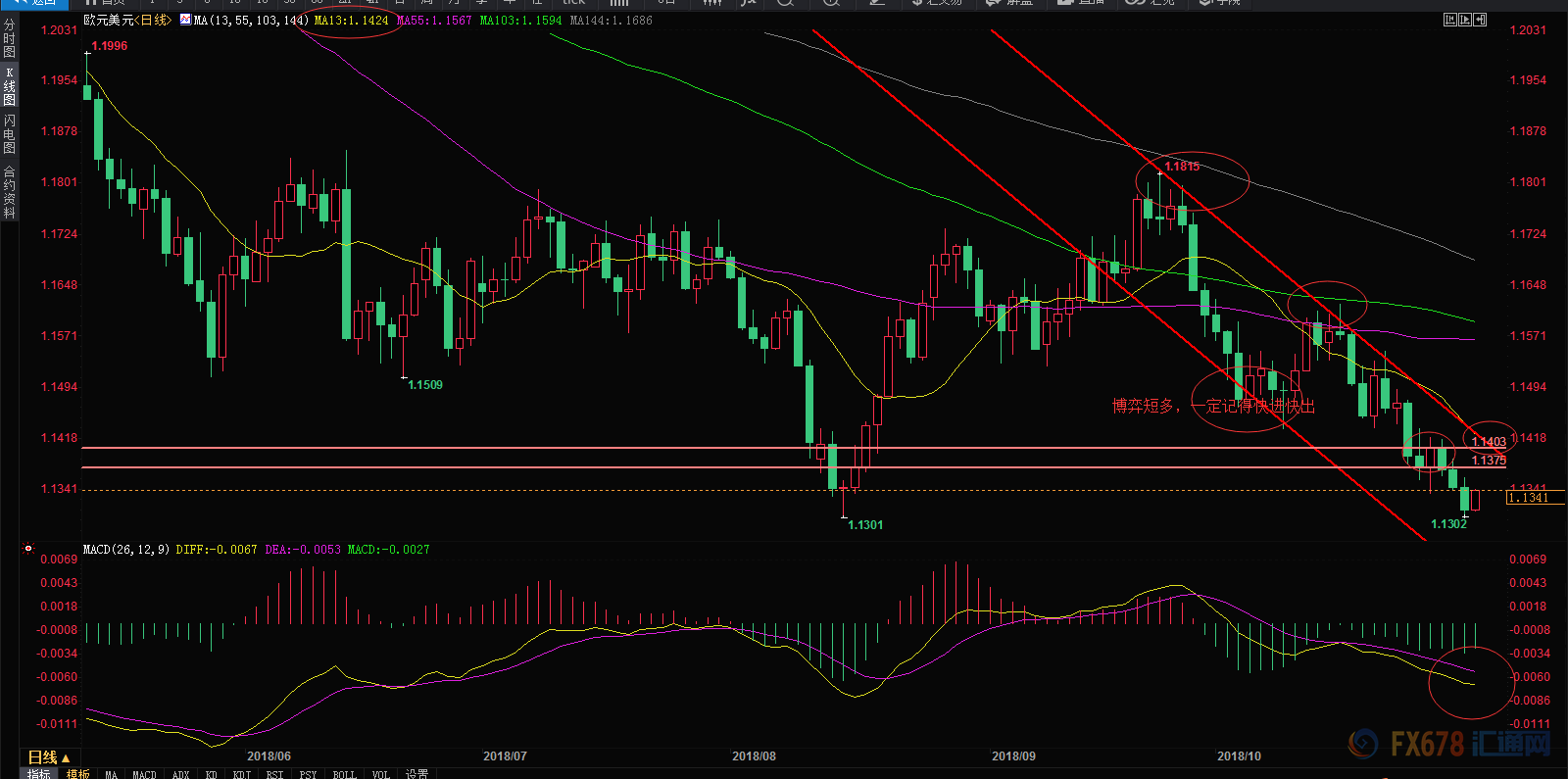Open the 闪电图 side tab
Viewport: 1568px width, 779px height.
(x=9, y=133)
